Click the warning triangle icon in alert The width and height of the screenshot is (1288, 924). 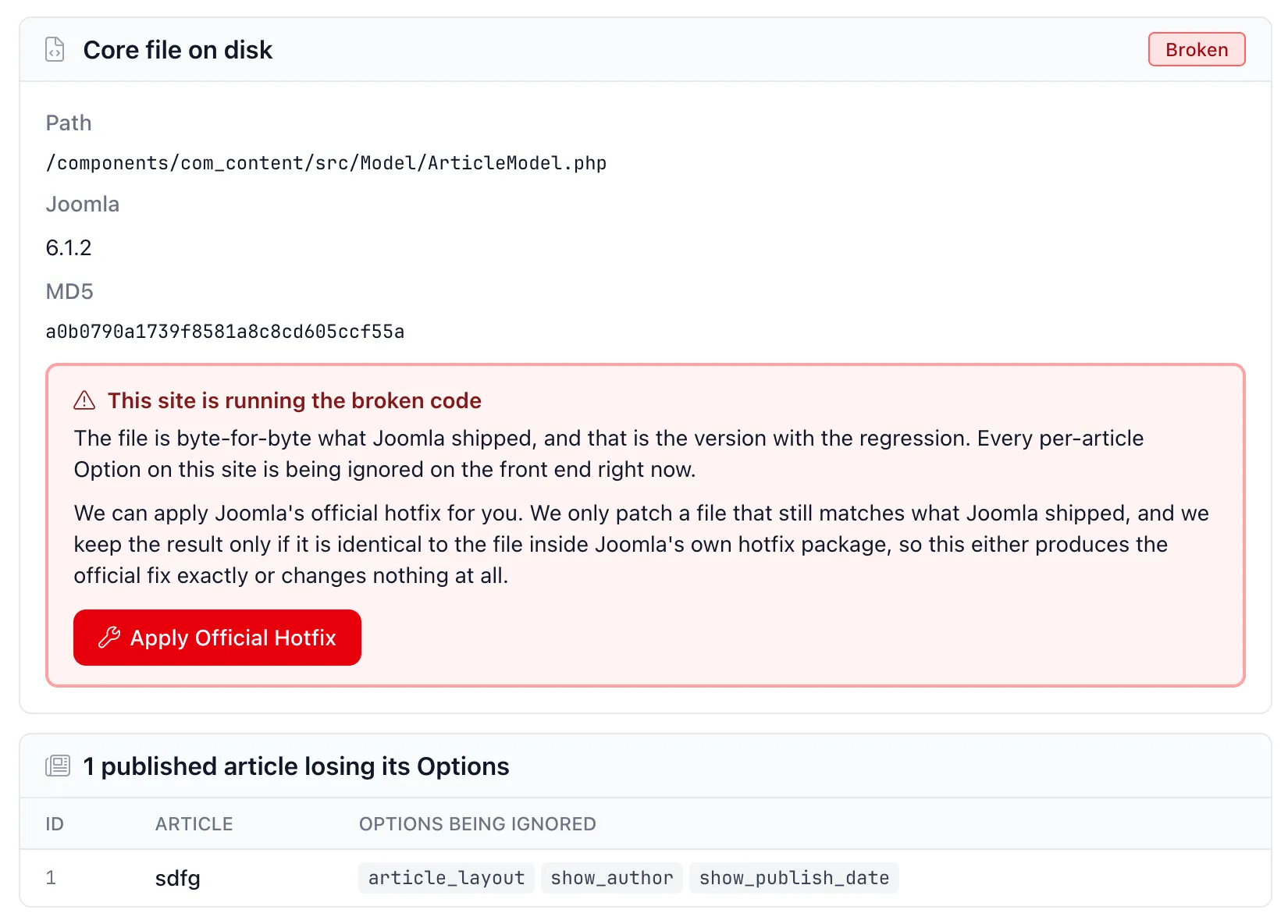[84, 400]
